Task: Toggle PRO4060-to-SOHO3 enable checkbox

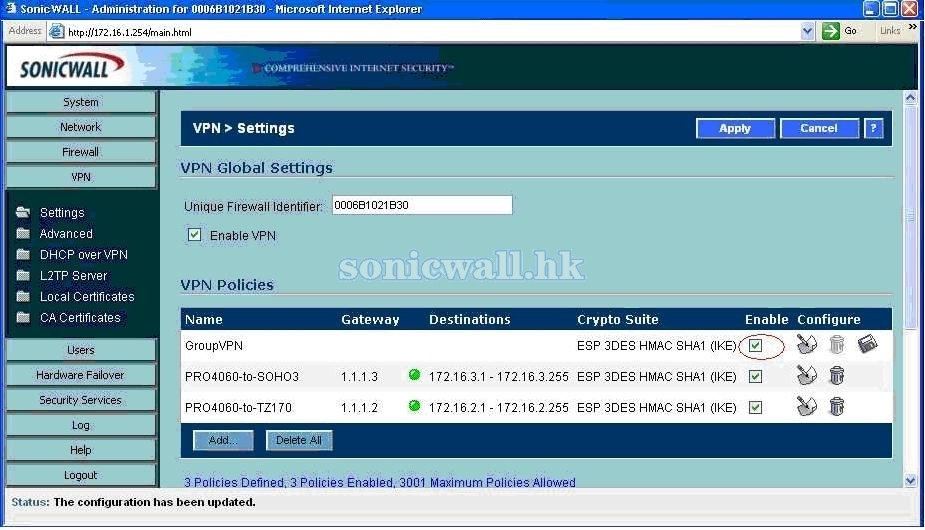Action: tap(755, 376)
